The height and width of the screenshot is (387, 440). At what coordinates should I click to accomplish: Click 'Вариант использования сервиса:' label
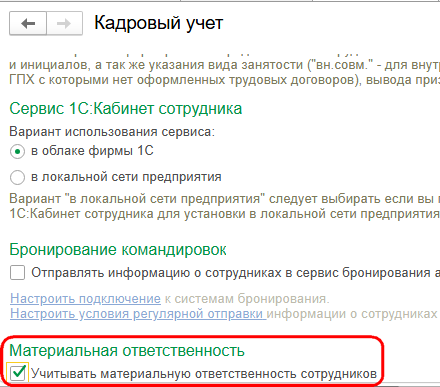[112, 132]
